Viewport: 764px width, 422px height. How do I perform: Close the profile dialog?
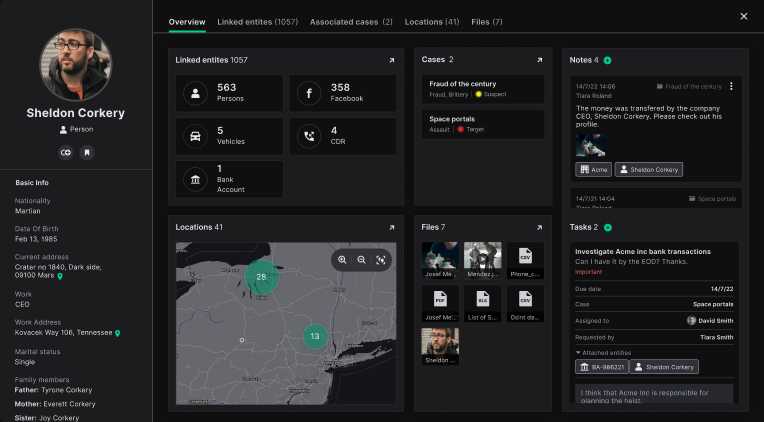(x=744, y=16)
